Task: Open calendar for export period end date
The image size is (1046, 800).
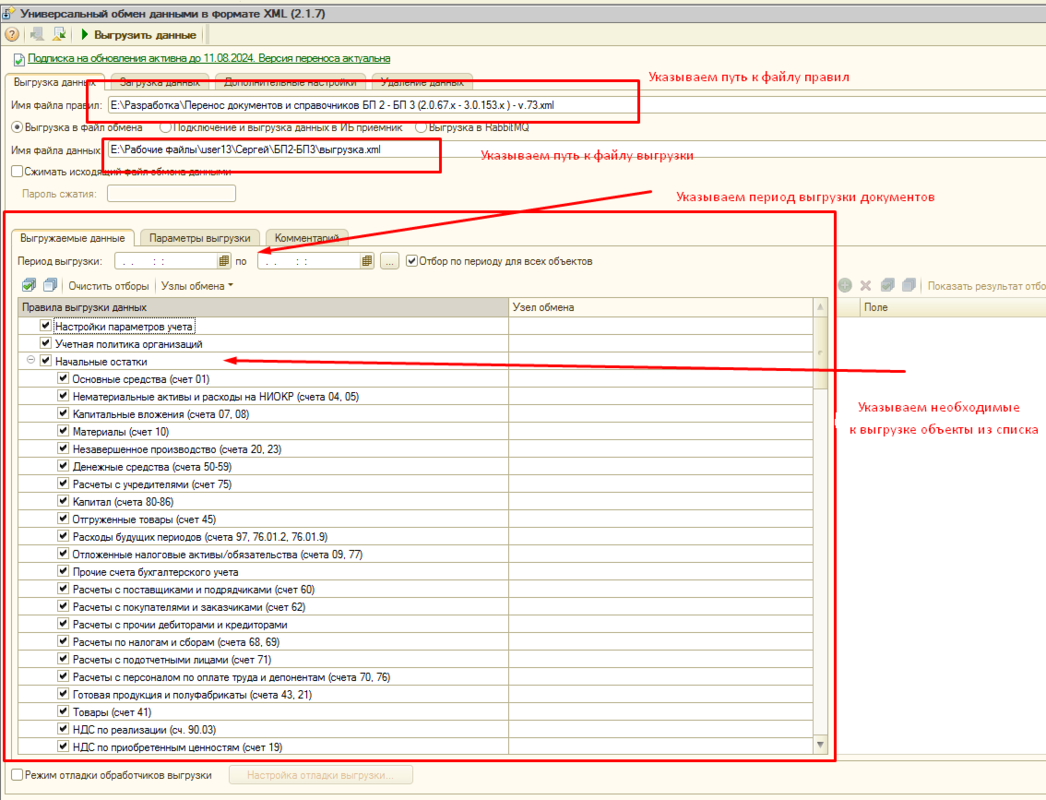Action: point(367,261)
